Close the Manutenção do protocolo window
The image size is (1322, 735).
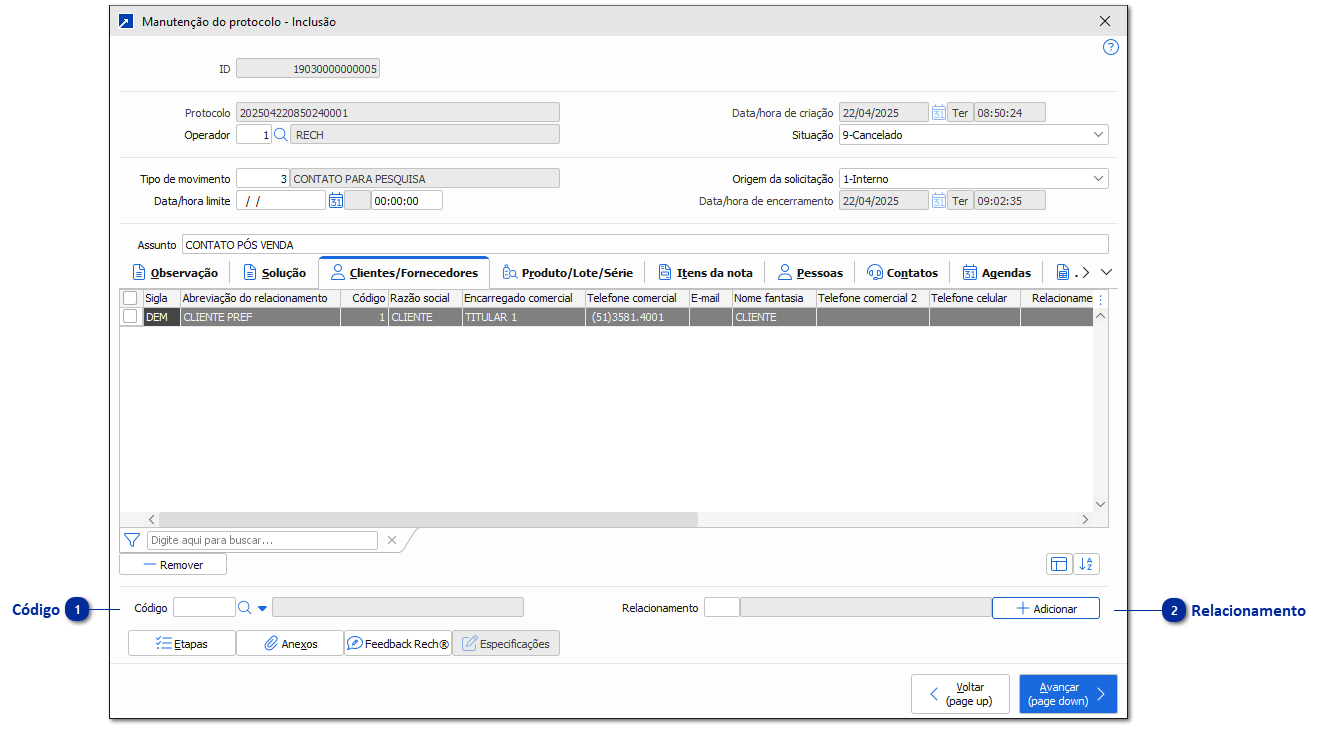tap(1105, 21)
